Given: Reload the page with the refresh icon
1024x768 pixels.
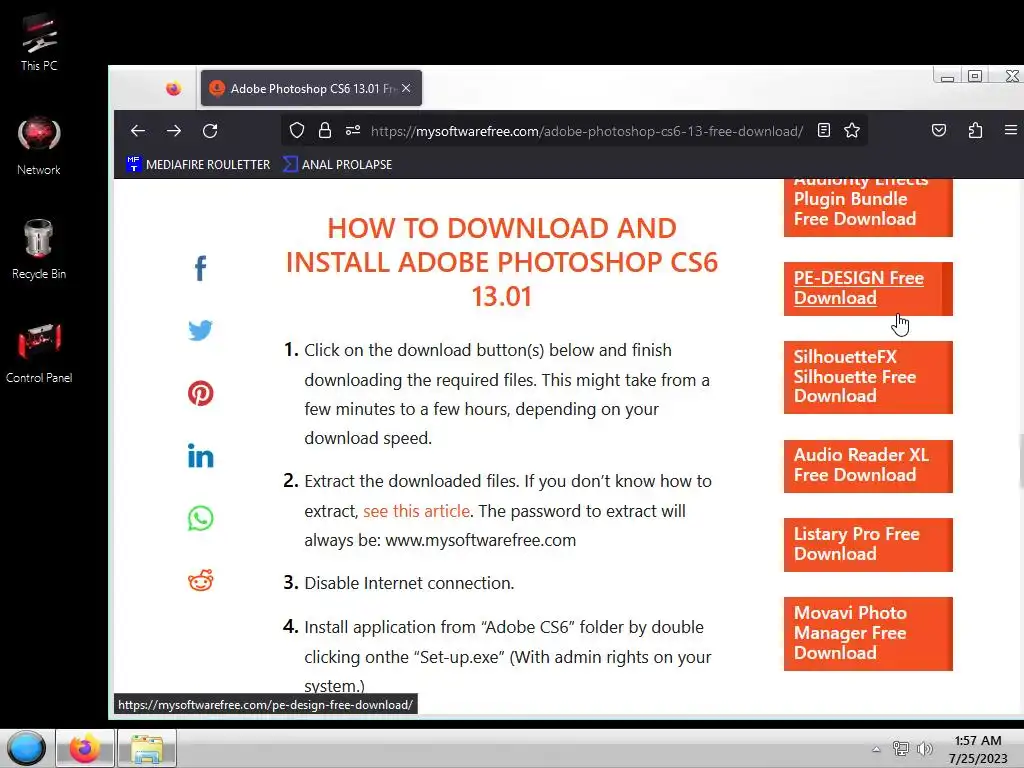Looking at the screenshot, I should coord(210,131).
